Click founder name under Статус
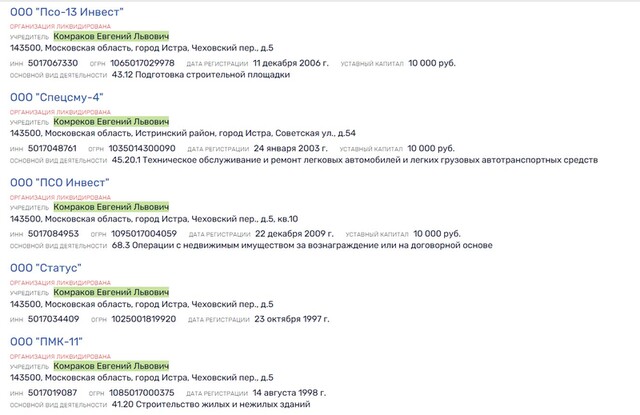640x415 pixels. coord(111,291)
